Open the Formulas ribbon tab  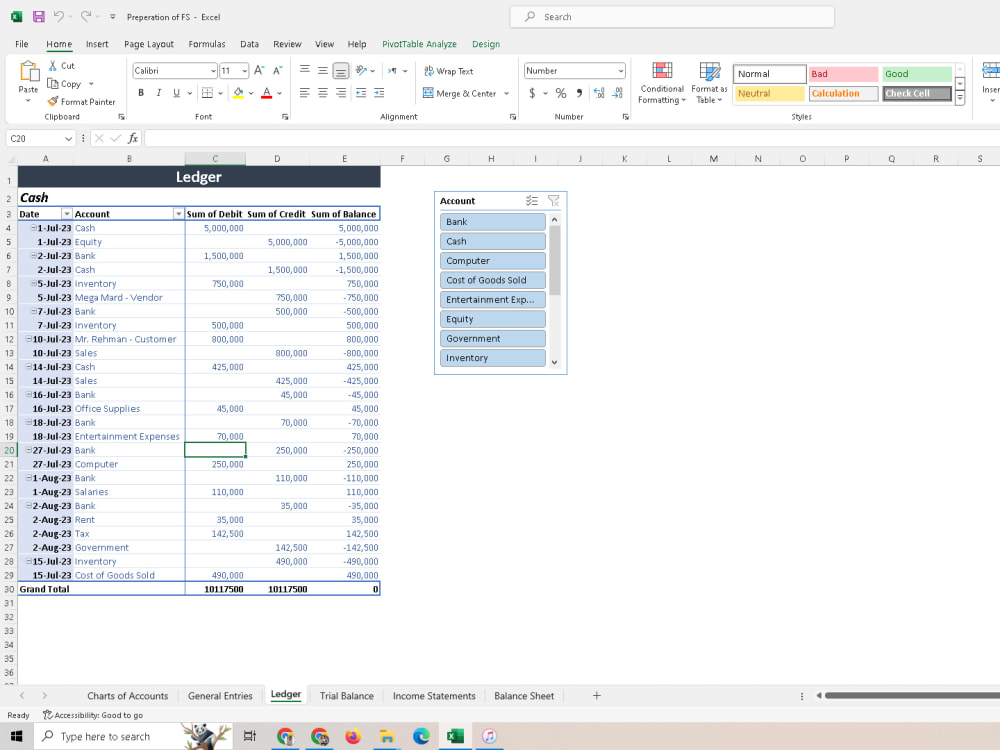click(207, 44)
